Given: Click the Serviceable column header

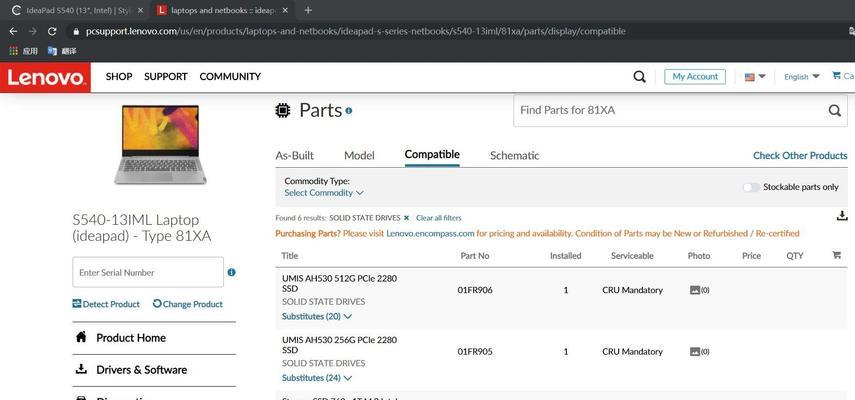Looking at the screenshot, I should (632, 256).
